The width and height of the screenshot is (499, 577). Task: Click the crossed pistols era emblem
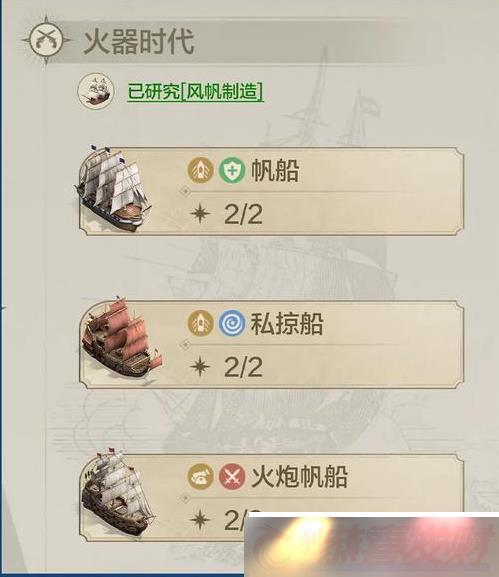45,40
